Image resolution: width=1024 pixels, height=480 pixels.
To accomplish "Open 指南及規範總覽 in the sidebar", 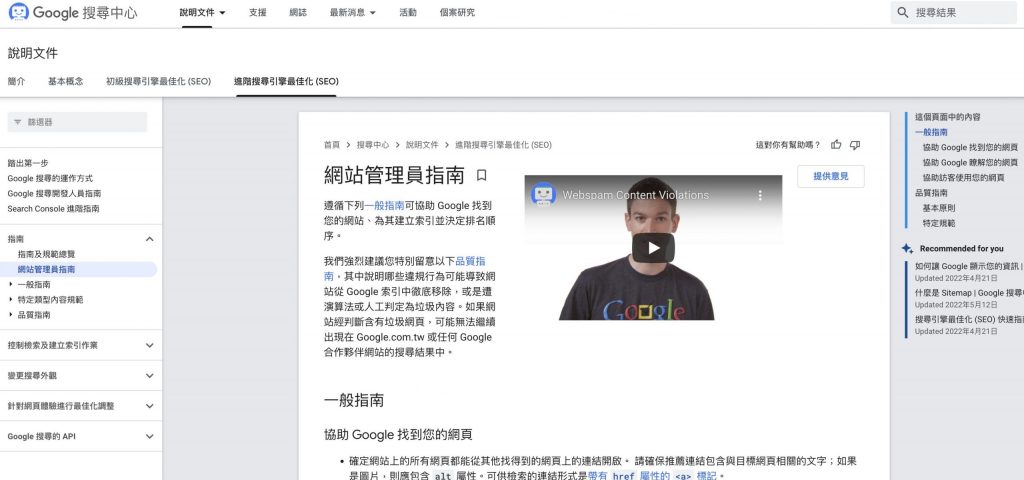I will coord(46,254).
